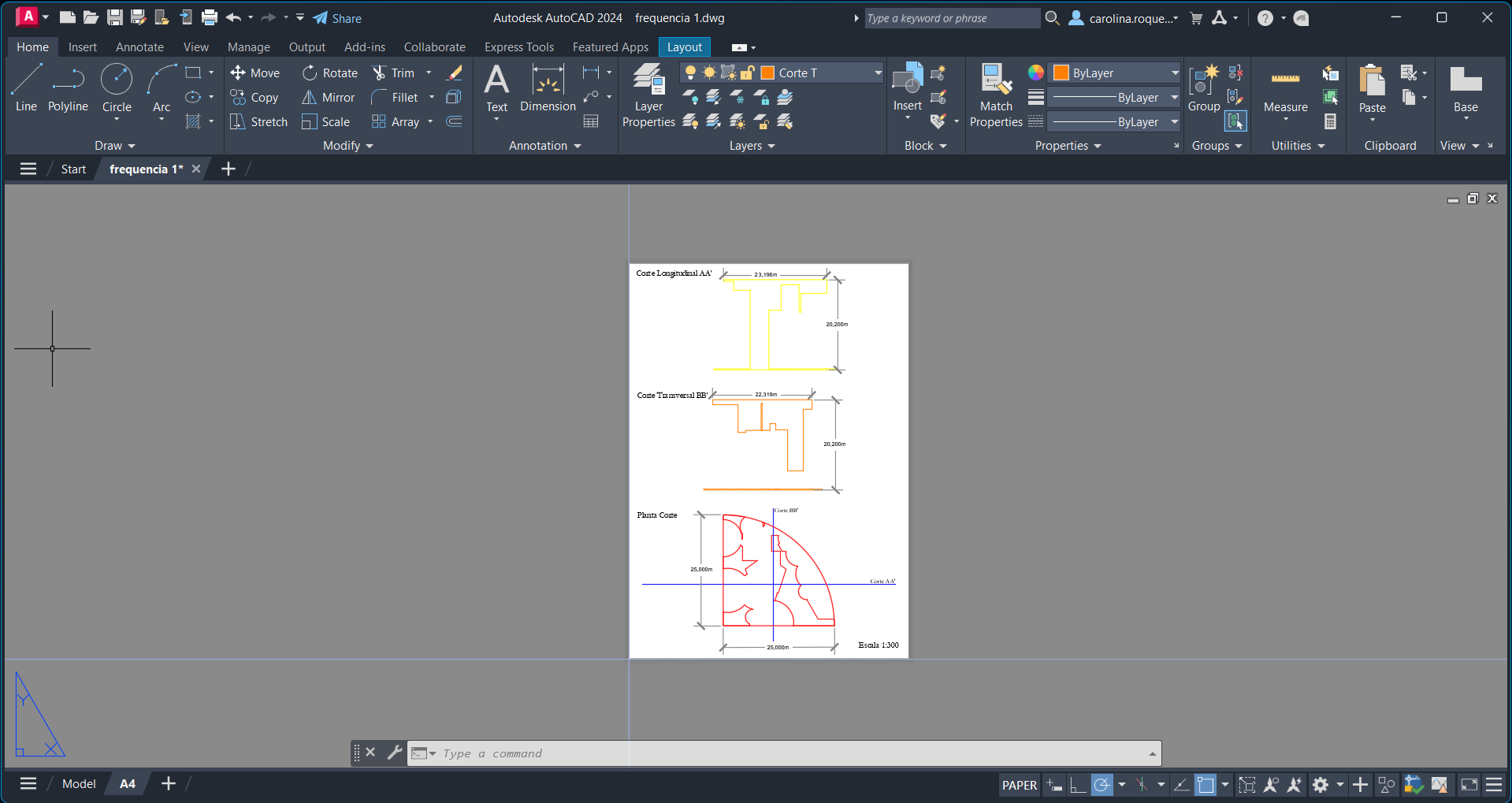
Task: Activate the Measure utility
Action: (1285, 91)
